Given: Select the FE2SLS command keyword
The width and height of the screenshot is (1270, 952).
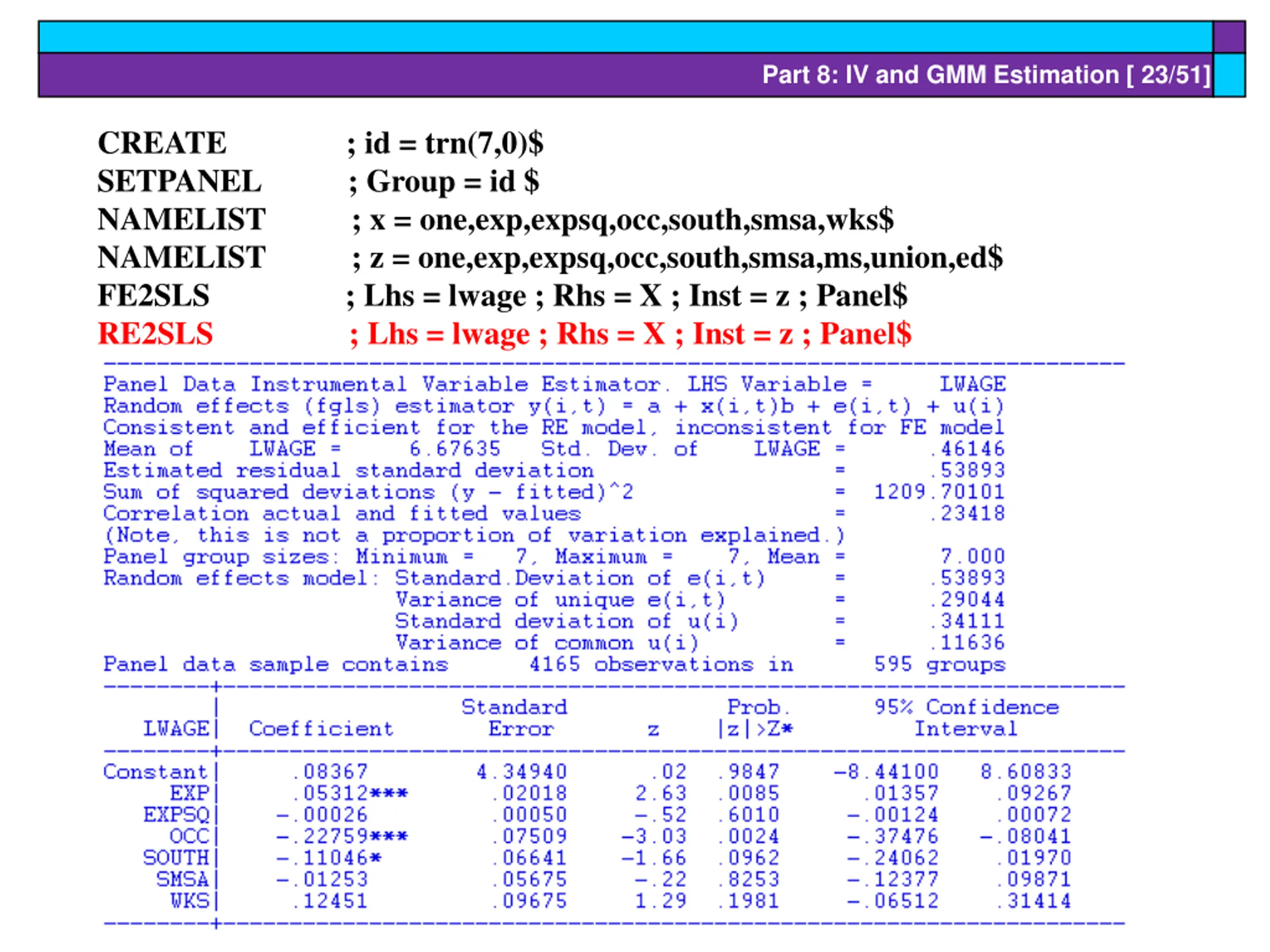Looking at the screenshot, I should coord(154,296).
